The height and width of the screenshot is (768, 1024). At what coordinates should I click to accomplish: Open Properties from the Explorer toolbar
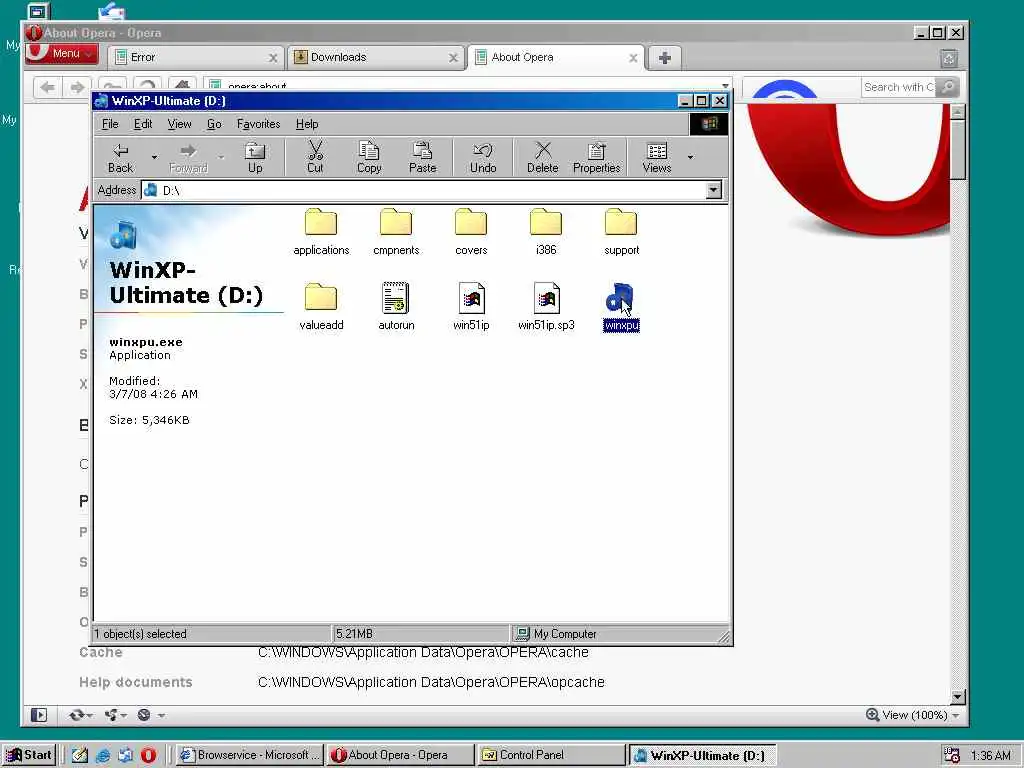(596, 157)
